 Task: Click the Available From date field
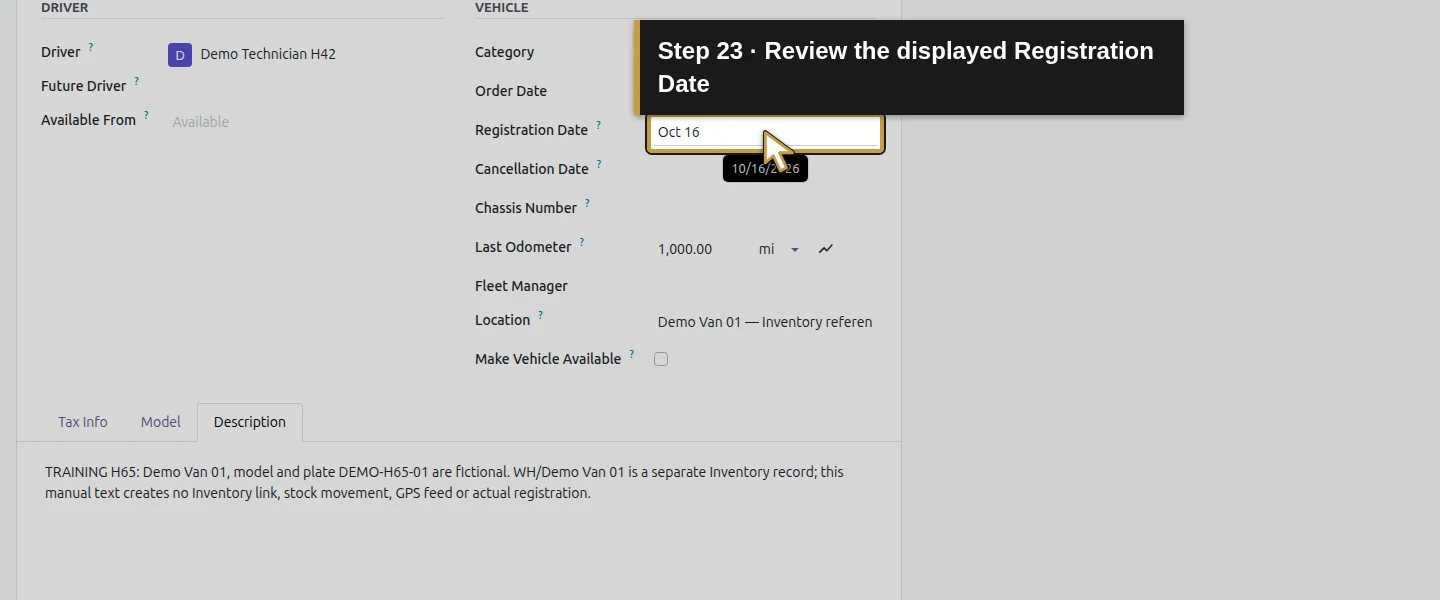305,122
